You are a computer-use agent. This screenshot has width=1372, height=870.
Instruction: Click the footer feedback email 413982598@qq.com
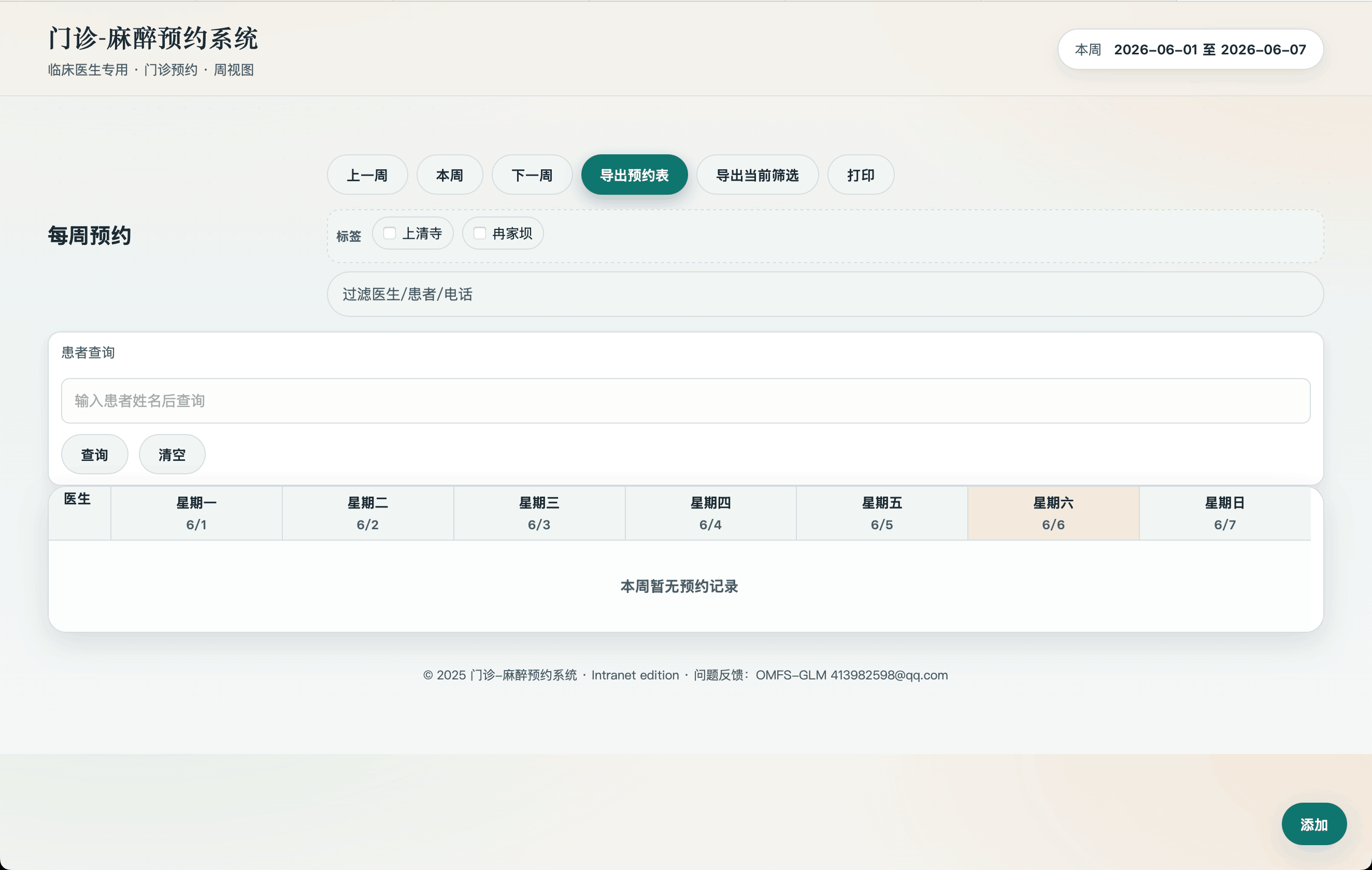coord(889,675)
